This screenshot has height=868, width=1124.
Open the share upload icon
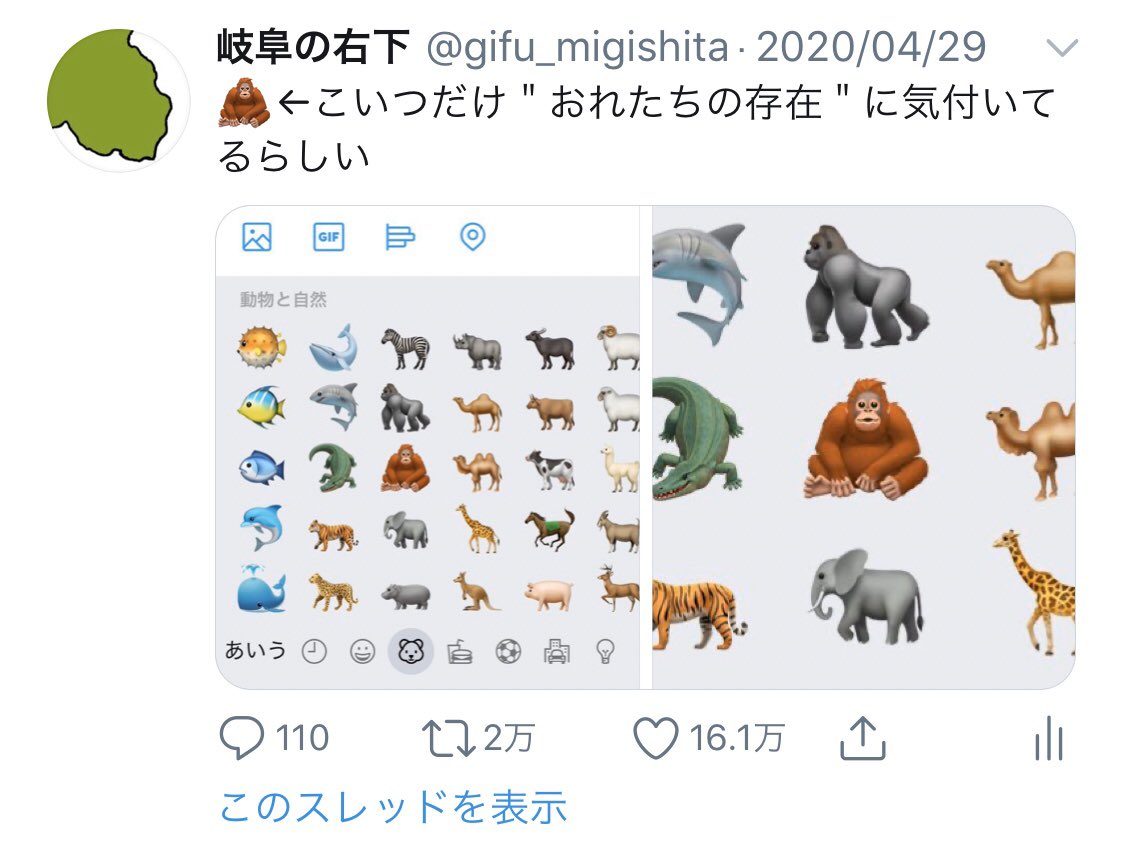[x=862, y=738]
